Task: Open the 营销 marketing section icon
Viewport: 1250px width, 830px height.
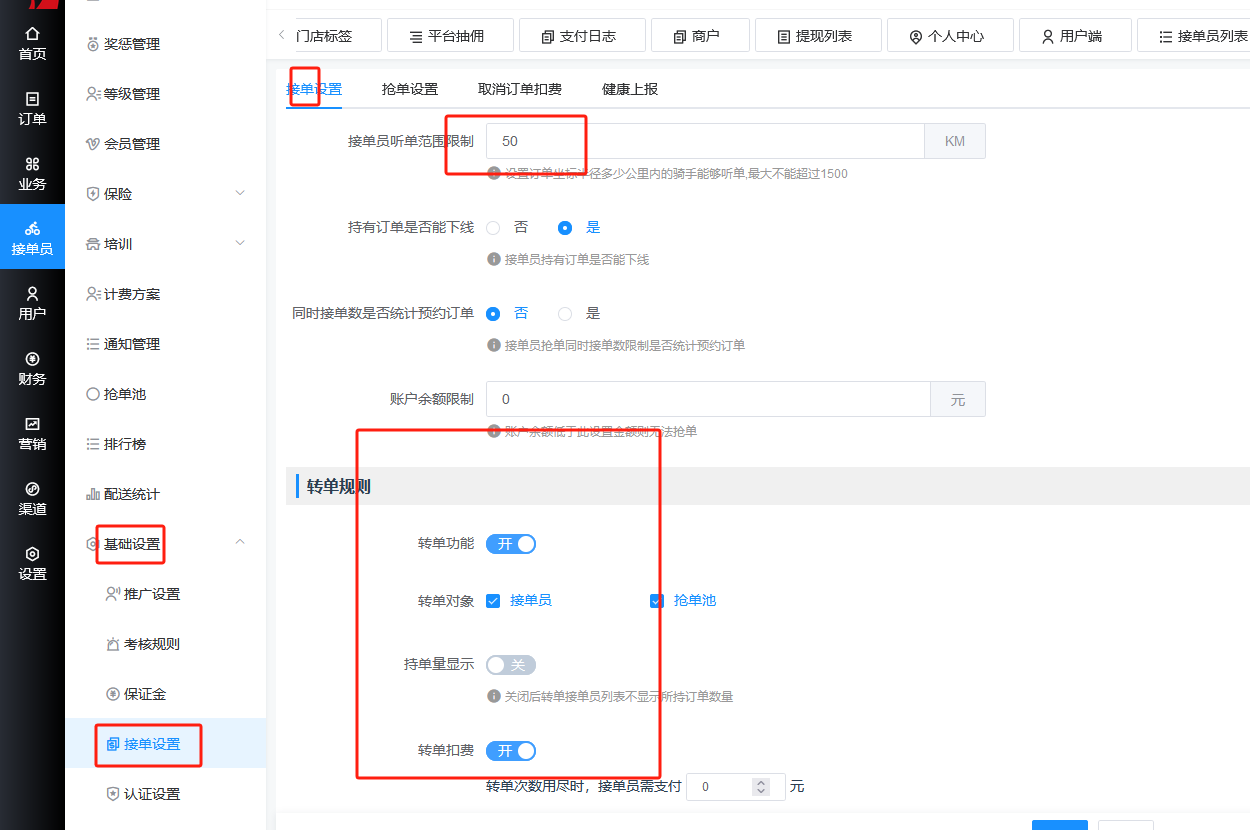Action: (32, 424)
